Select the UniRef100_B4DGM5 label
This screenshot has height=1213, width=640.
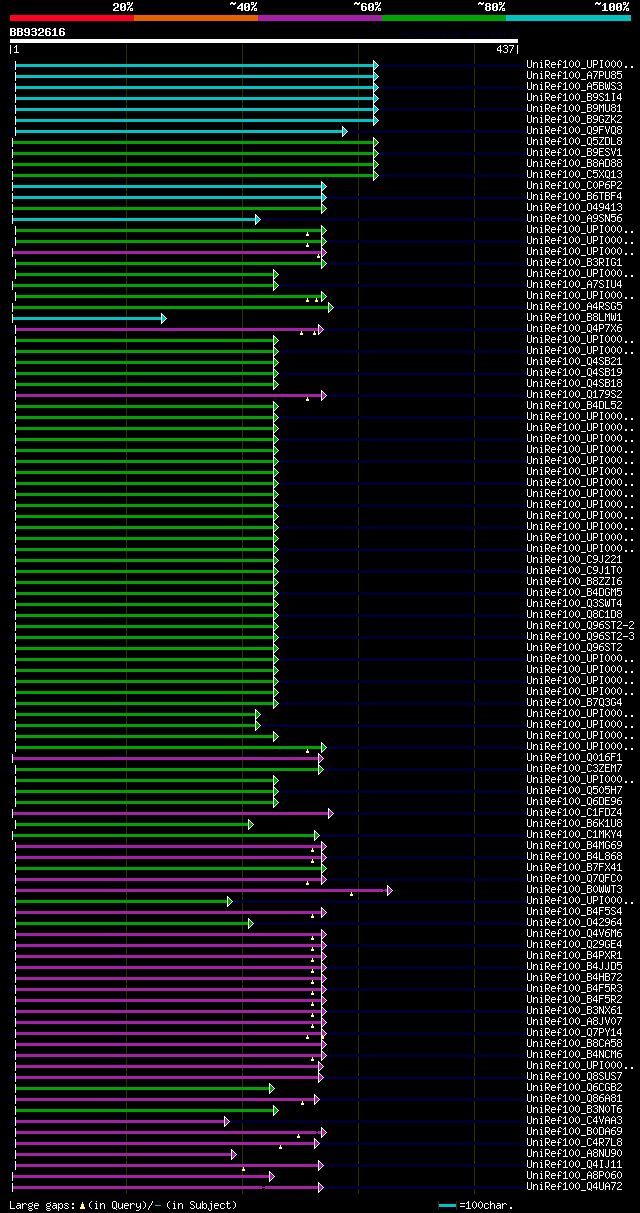pyautogui.click(x=574, y=592)
